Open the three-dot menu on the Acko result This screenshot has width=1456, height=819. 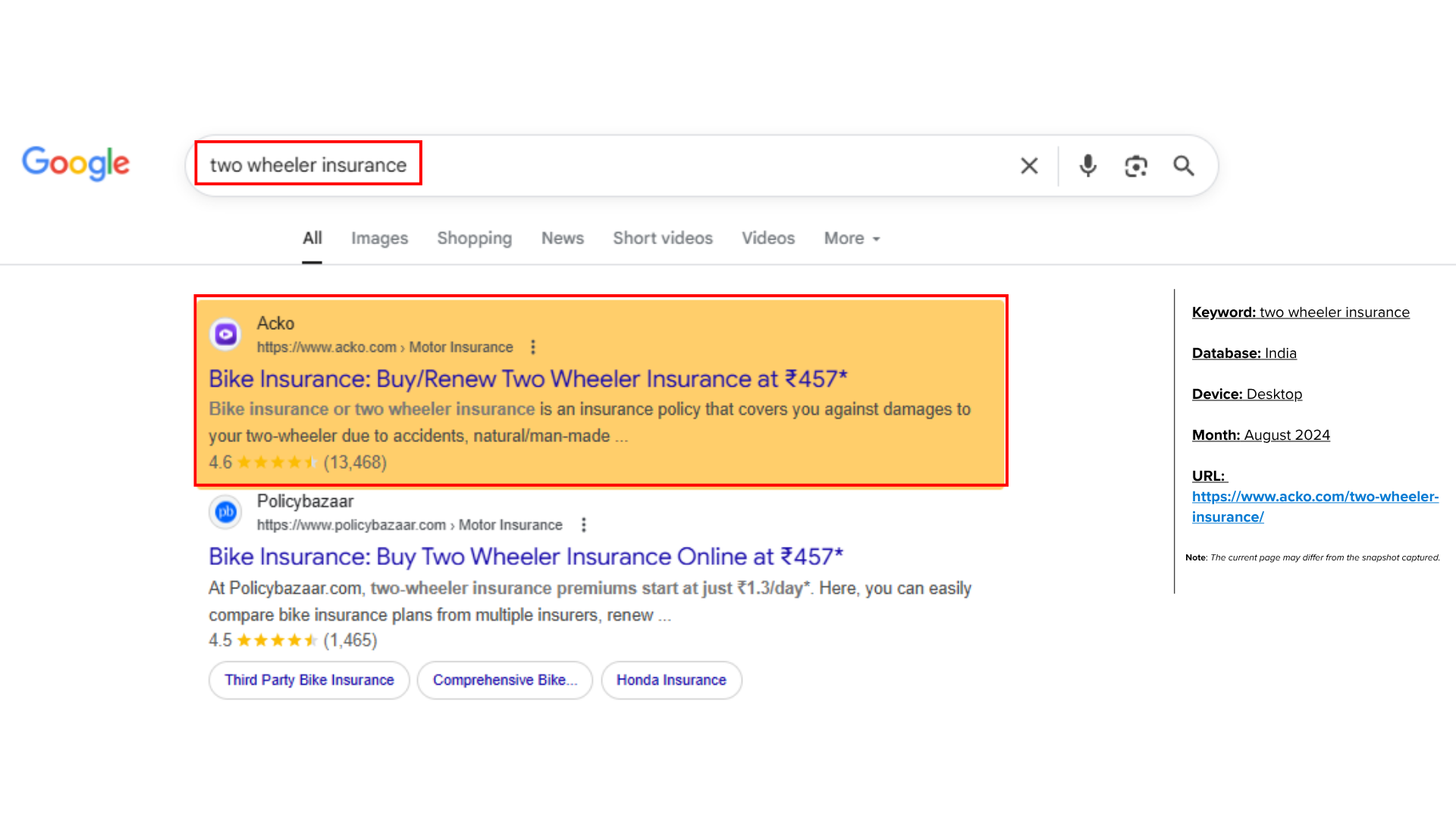click(533, 347)
